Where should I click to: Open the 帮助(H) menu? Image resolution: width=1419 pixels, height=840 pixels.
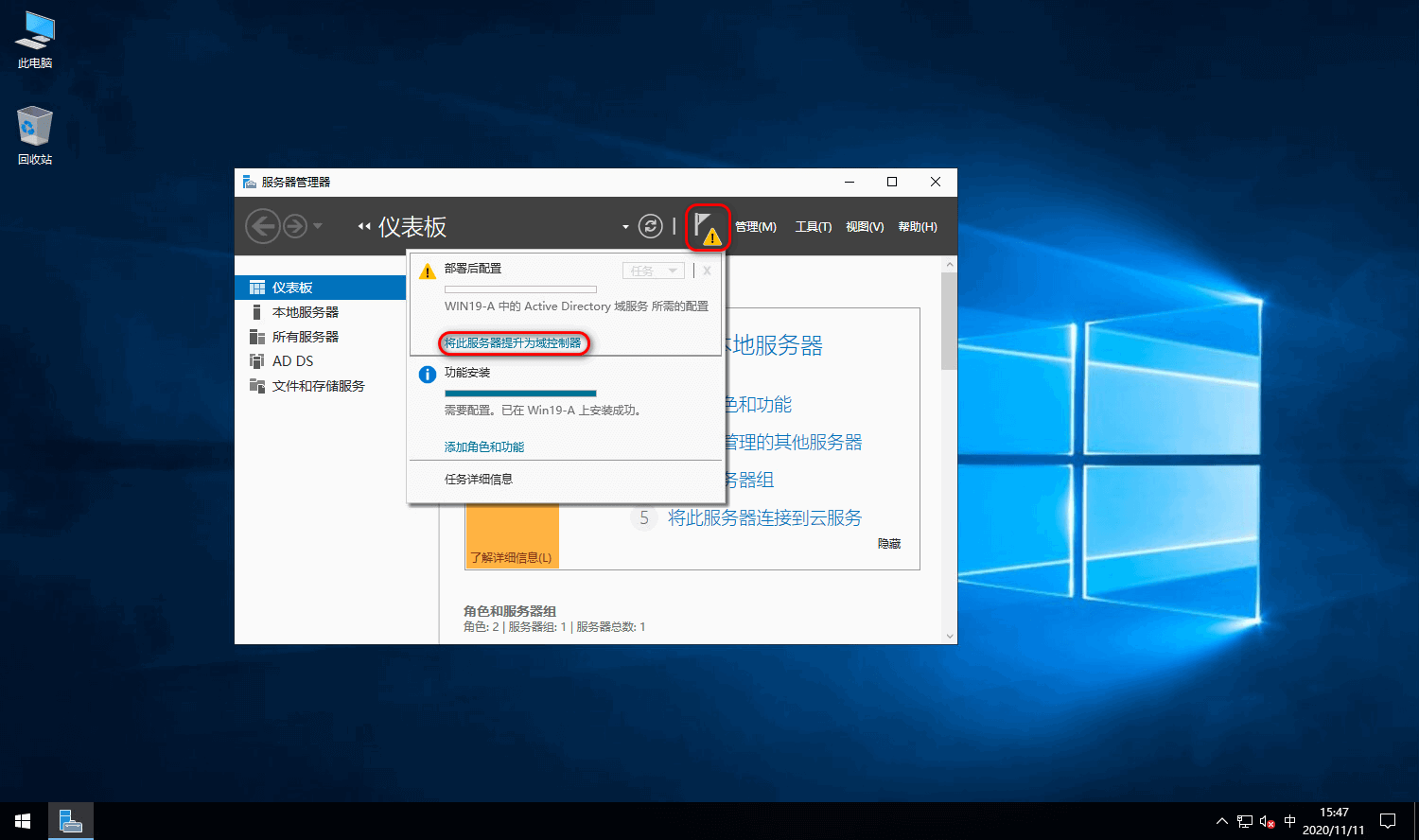click(x=918, y=227)
